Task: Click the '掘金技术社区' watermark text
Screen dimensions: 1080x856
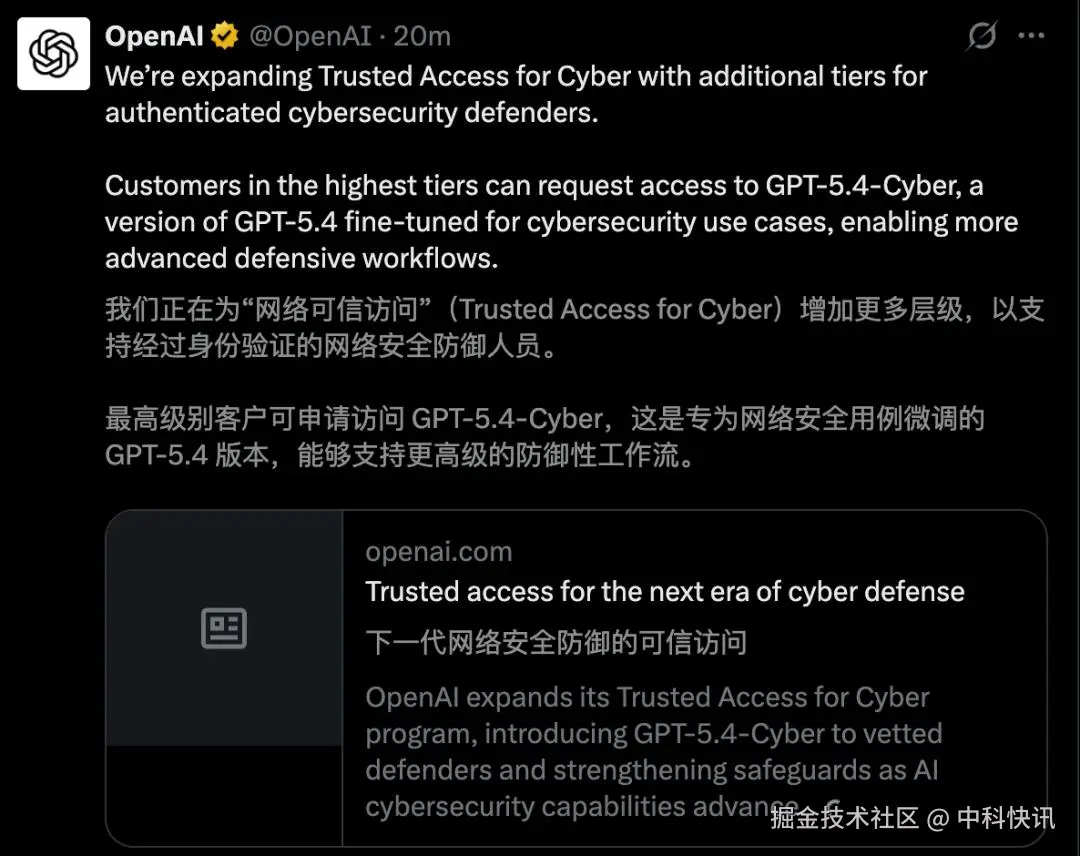Action: point(844,818)
